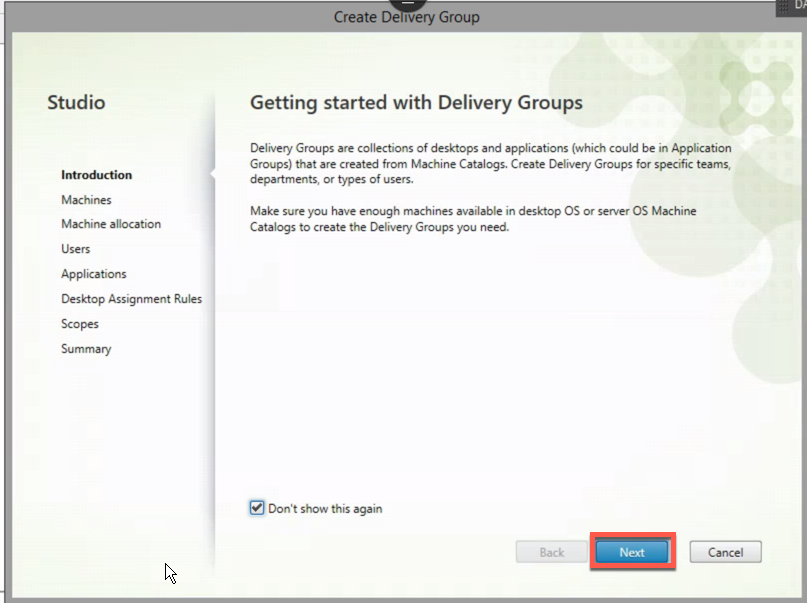Select the Users step in sidebar
This screenshot has width=807, height=603.
[75, 249]
